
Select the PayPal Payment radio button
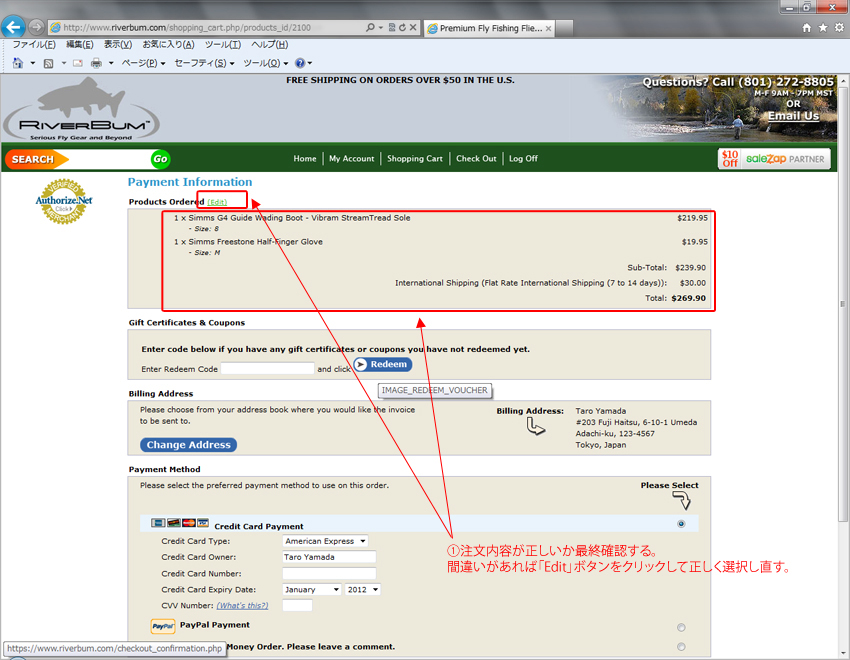pos(681,627)
